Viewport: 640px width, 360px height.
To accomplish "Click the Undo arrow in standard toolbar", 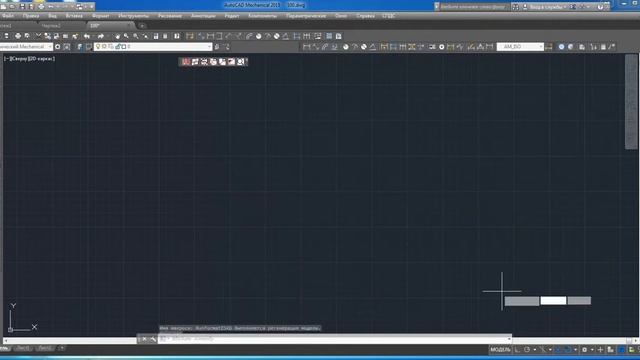I will (87, 36).
